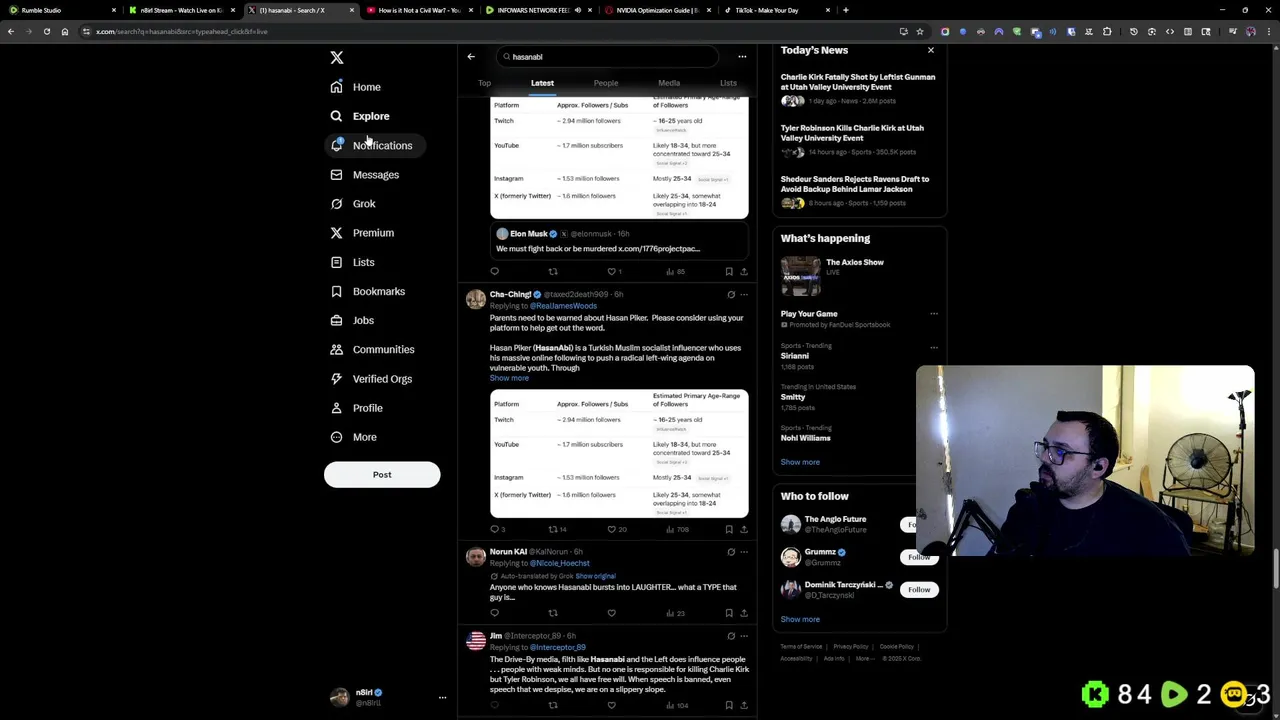Reply to Cha-Ching!'s tweet
Image resolution: width=1280 pixels, height=720 pixels.
[495, 529]
